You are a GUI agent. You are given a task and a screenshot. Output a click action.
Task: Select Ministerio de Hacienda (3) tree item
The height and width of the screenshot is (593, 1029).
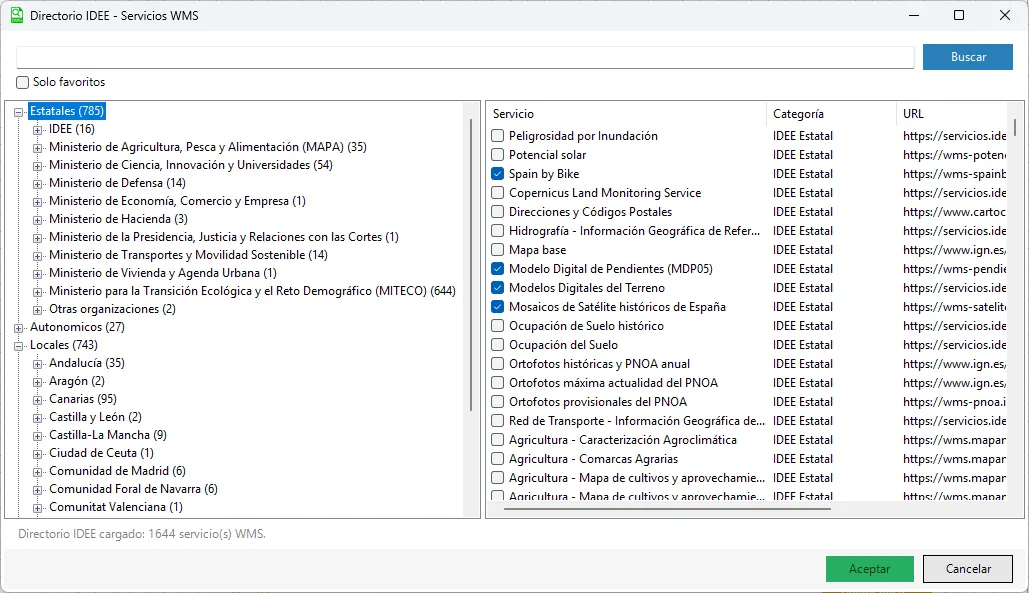118,219
